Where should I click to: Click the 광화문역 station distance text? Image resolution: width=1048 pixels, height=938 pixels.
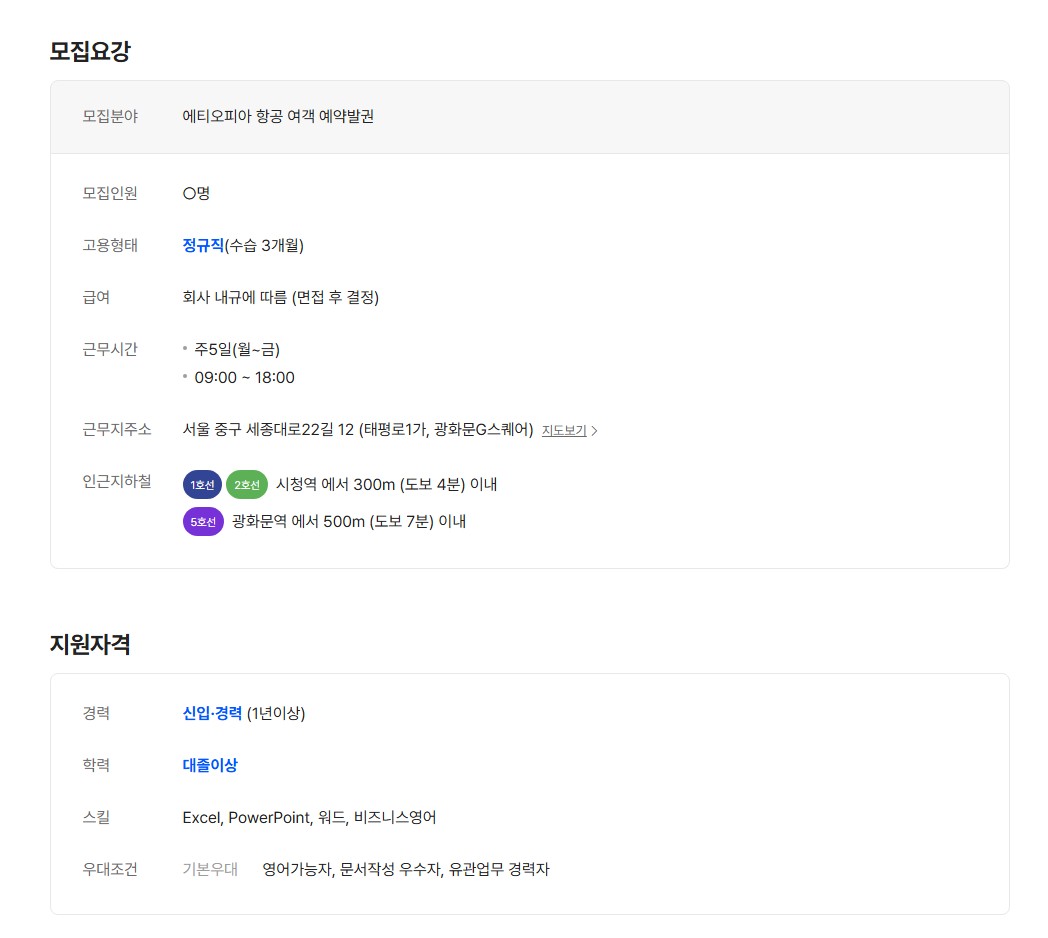[x=348, y=521]
